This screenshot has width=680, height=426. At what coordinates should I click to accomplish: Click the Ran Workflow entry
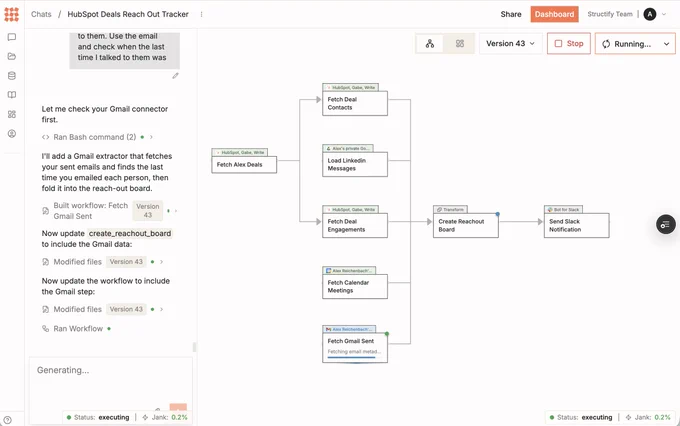[78, 329]
